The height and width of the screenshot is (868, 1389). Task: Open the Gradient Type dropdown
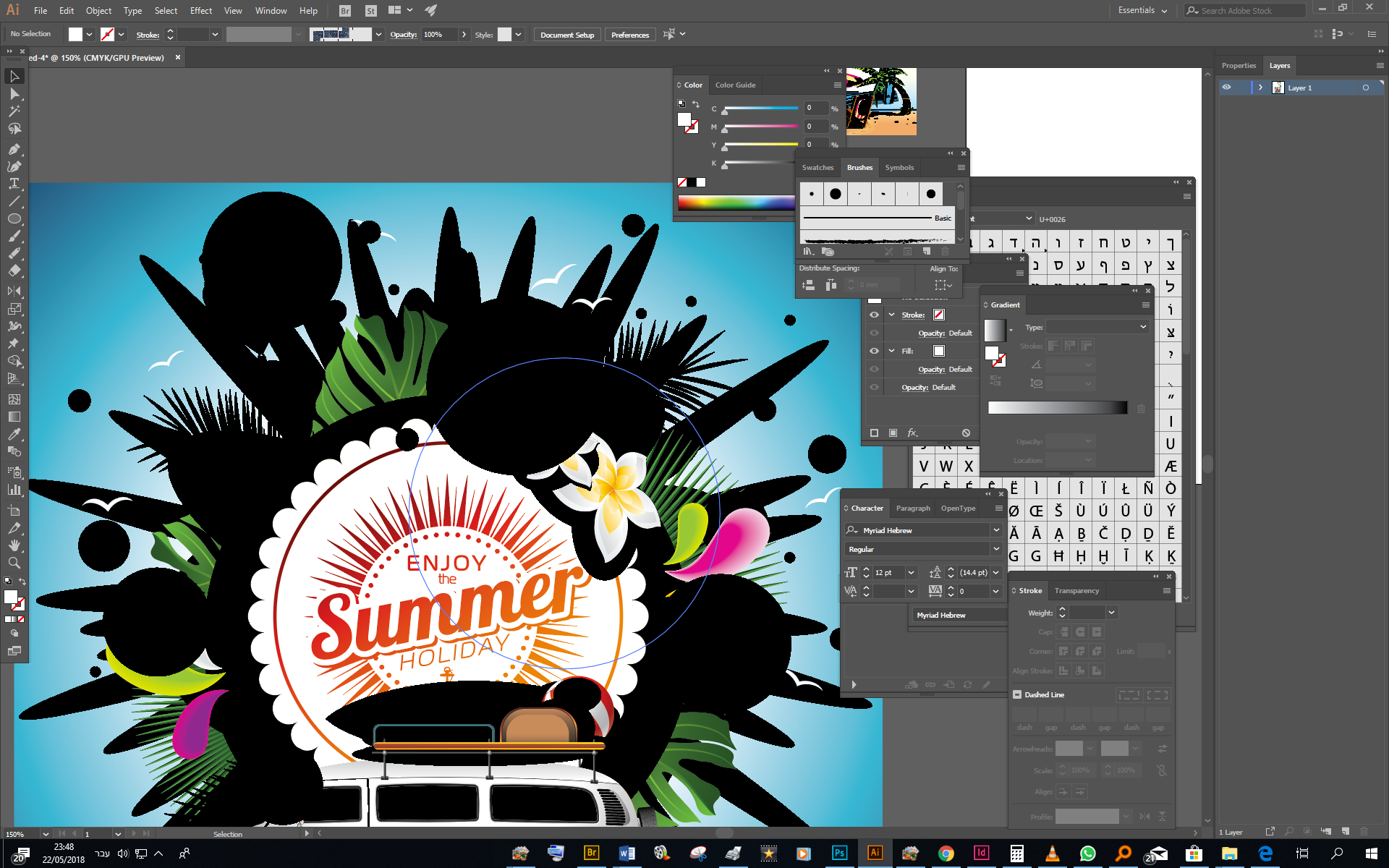pyautogui.click(x=1097, y=327)
